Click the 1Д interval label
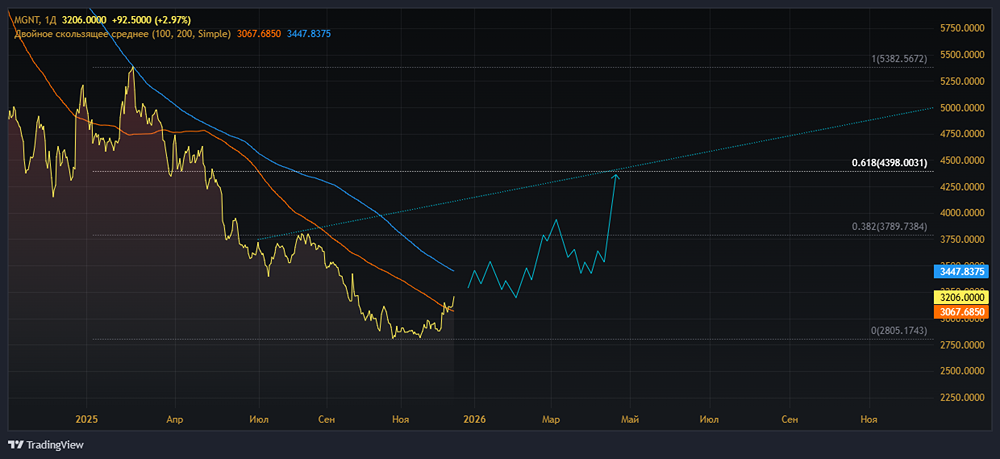The height and width of the screenshot is (459, 1000). pos(52,20)
